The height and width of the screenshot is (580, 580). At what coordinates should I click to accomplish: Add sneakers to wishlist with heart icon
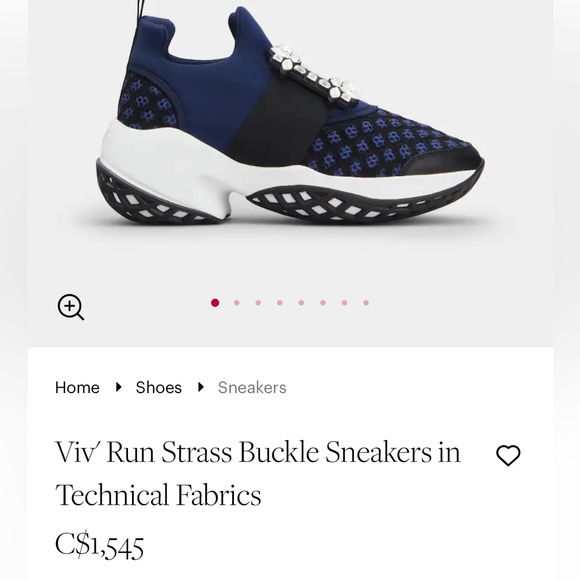click(x=508, y=455)
